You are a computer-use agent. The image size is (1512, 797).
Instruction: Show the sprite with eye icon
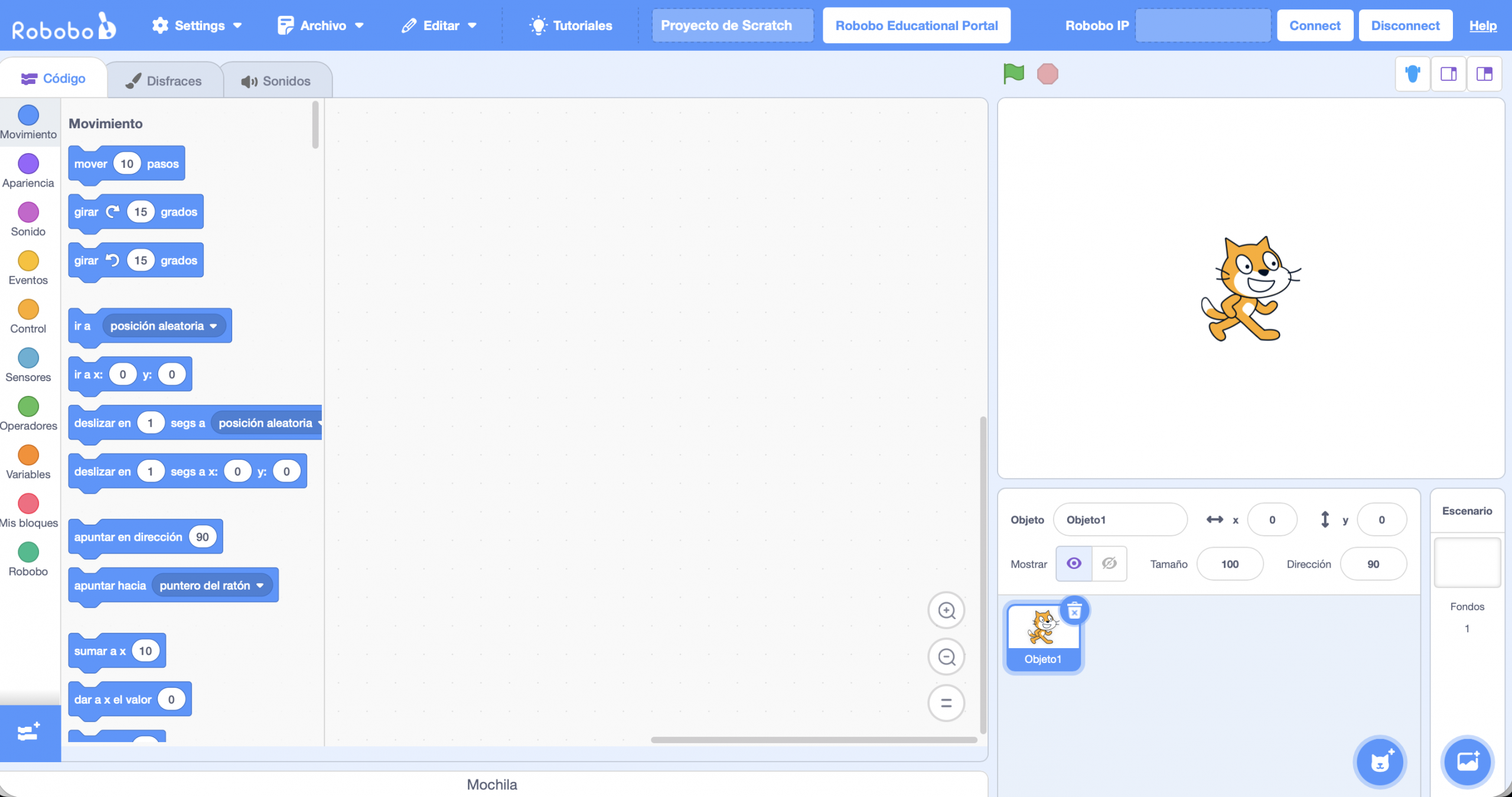pos(1074,564)
